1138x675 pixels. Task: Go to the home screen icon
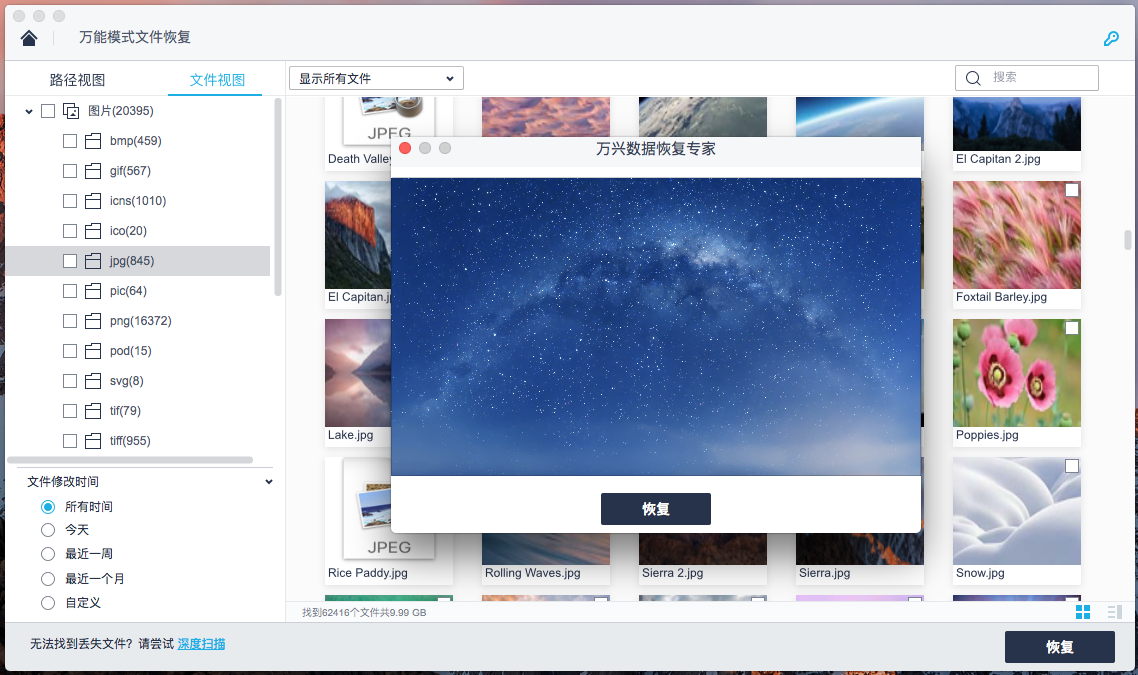click(29, 38)
